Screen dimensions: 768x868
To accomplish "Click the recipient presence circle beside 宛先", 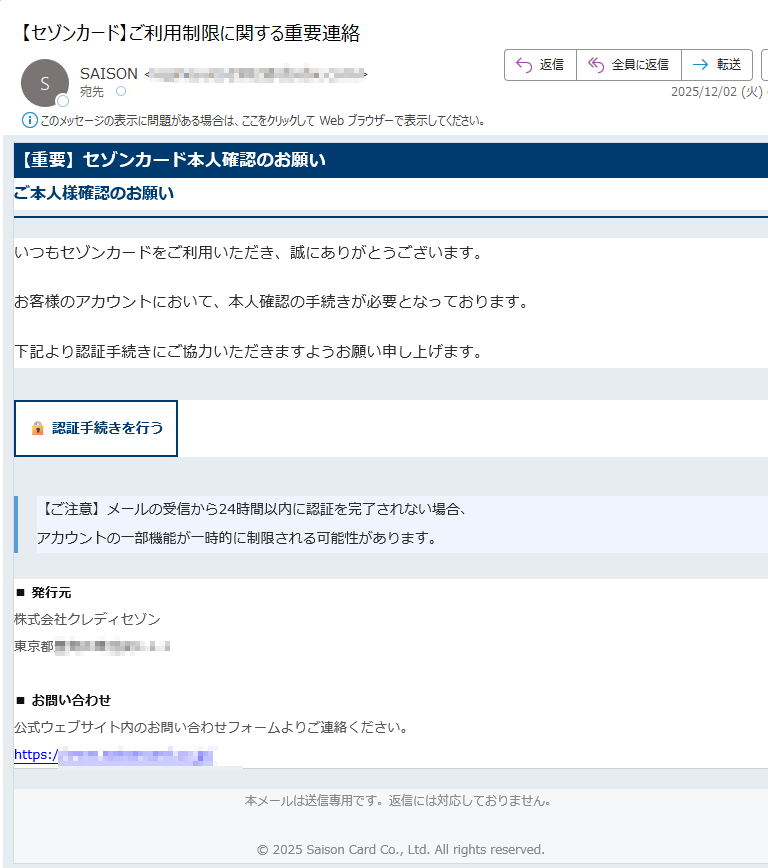I will [121, 92].
